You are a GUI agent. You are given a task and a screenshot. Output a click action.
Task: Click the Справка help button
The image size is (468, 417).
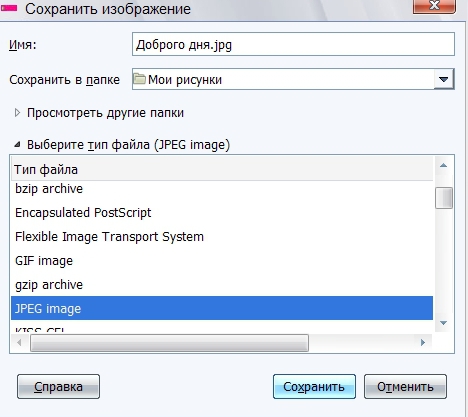tap(58, 387)
